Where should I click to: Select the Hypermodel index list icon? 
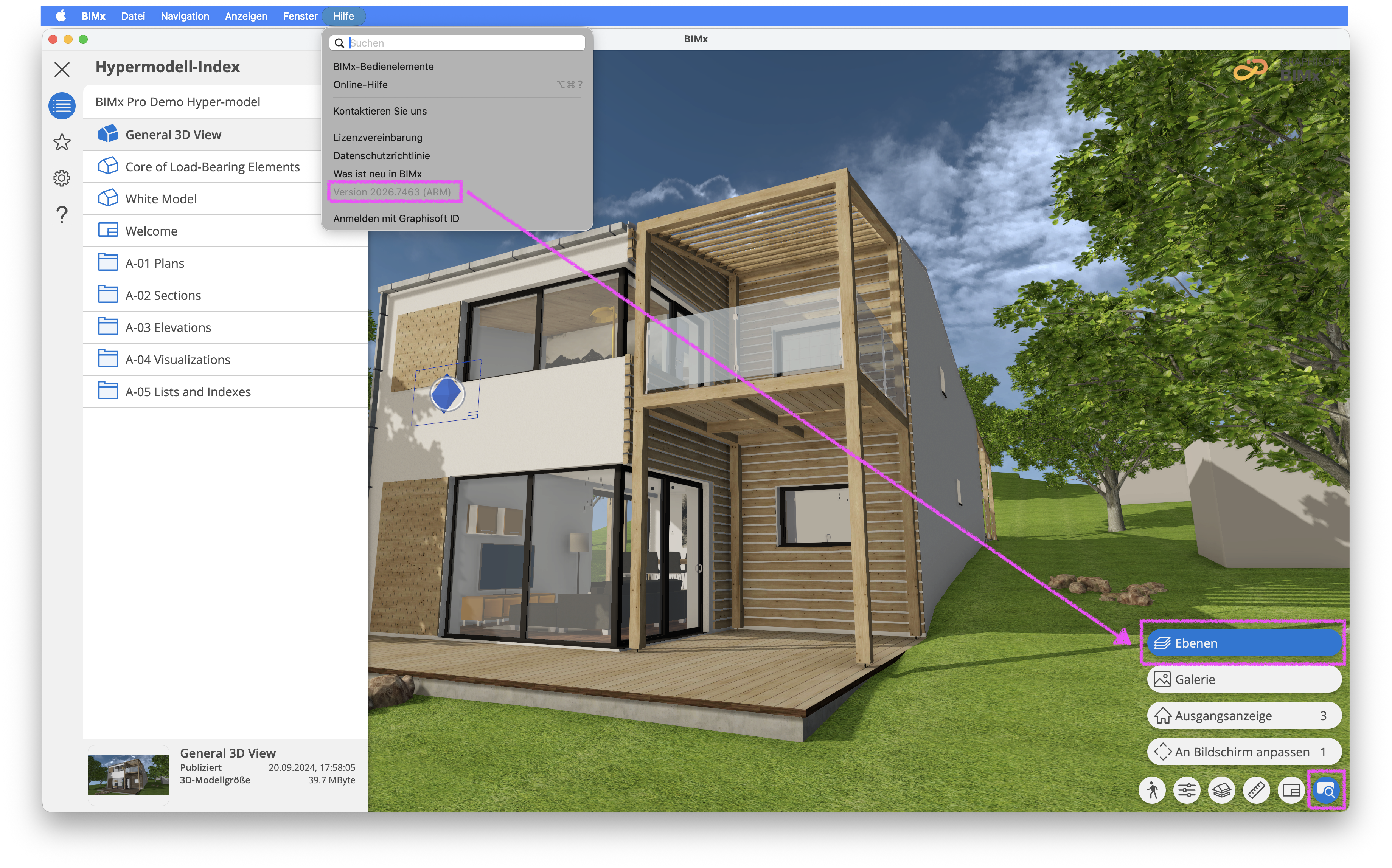(62, 105)
